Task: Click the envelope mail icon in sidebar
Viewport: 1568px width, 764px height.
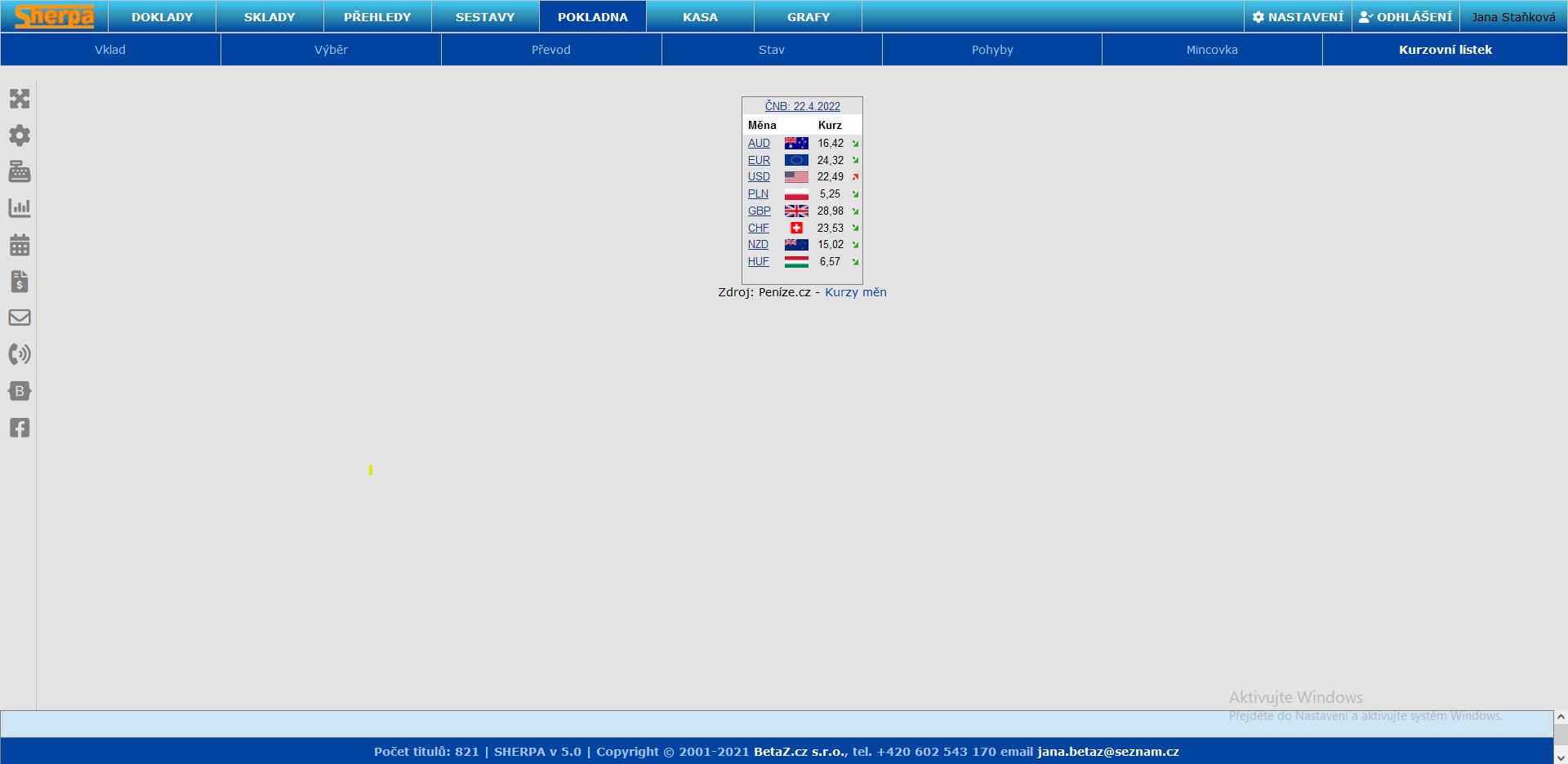Action: 20,318
